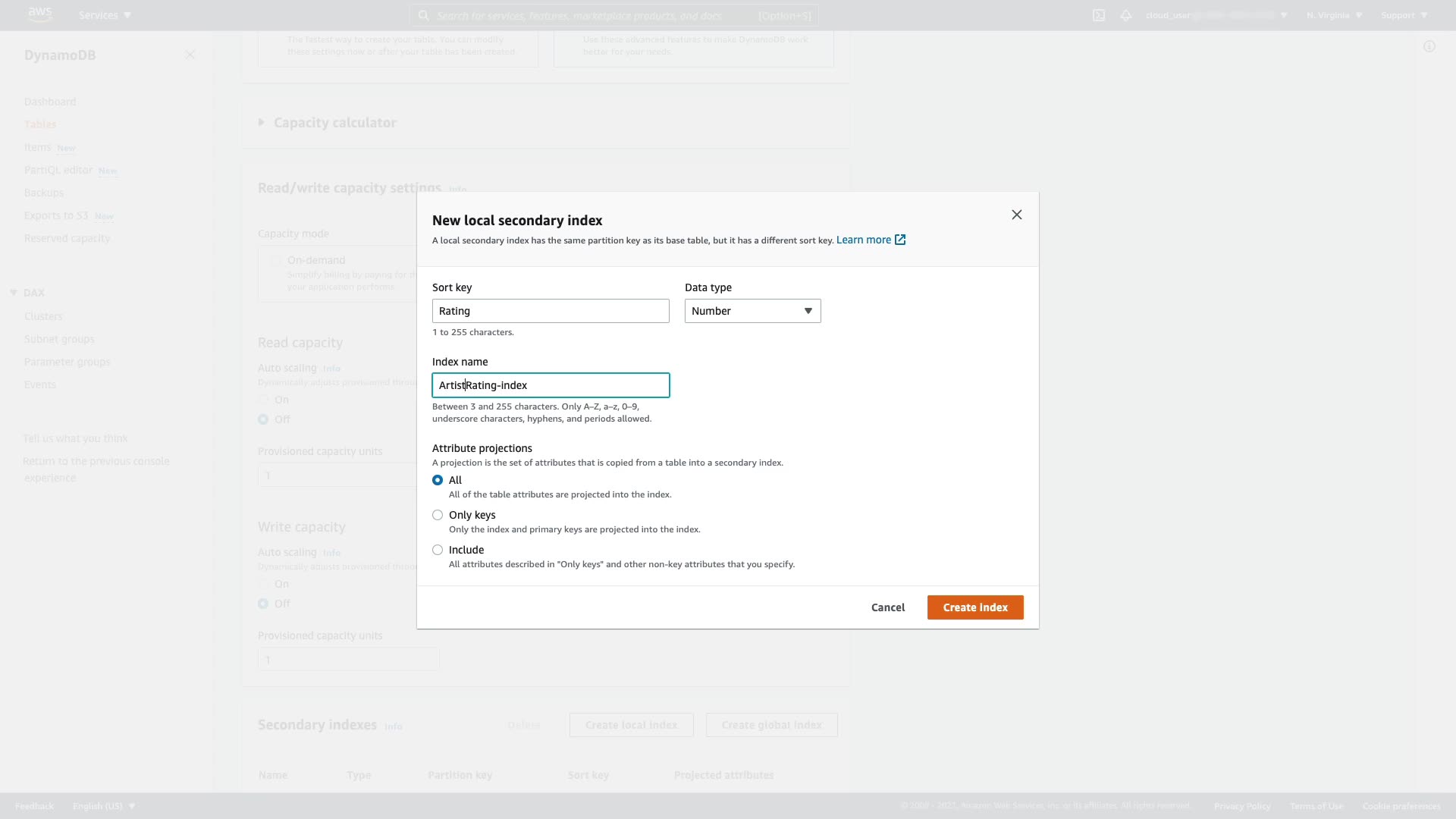Select the Only keys projection option
The width and height of the screenshot is (1456, 819).
pos(438,515)
